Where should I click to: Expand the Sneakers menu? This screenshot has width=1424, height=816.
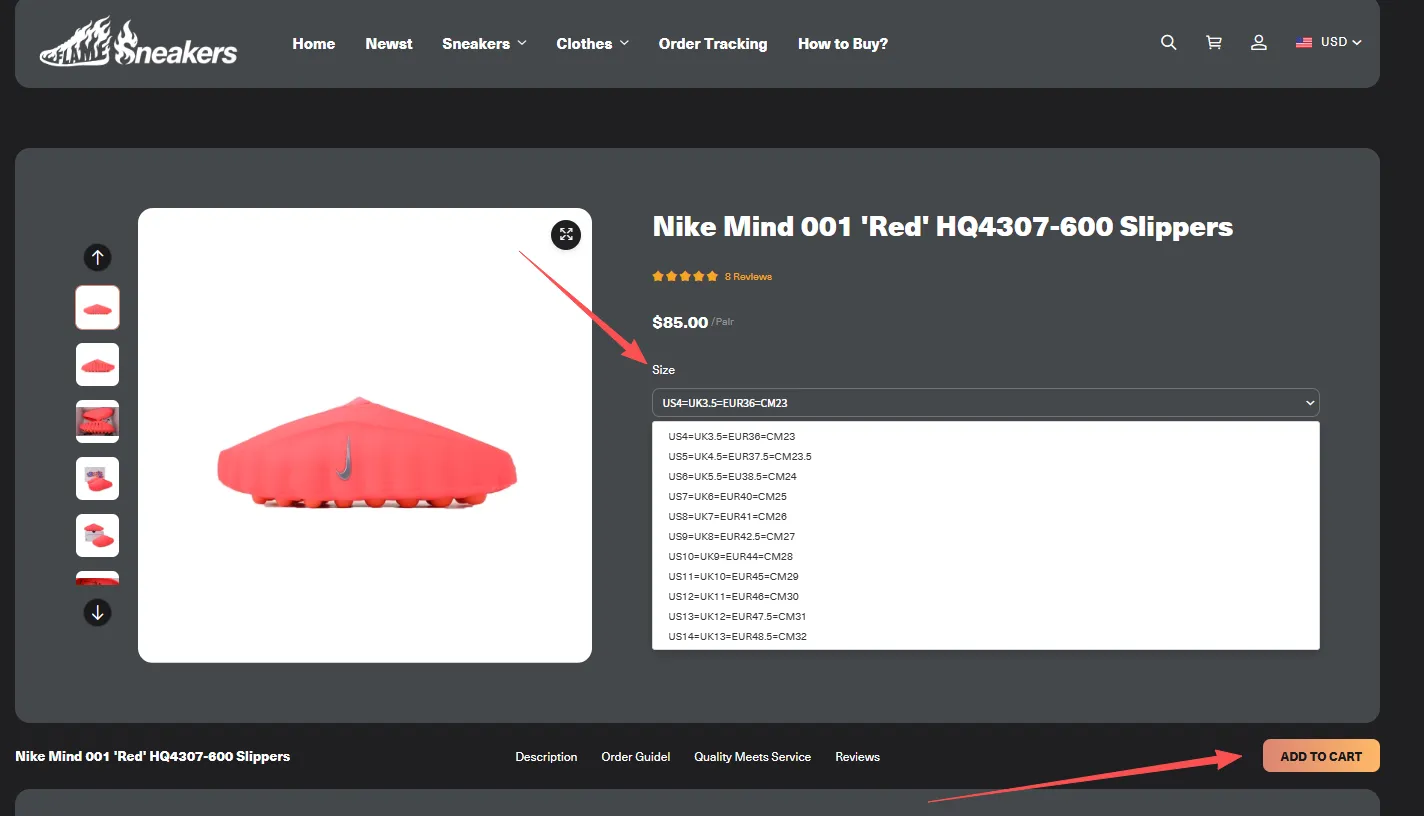484,43
